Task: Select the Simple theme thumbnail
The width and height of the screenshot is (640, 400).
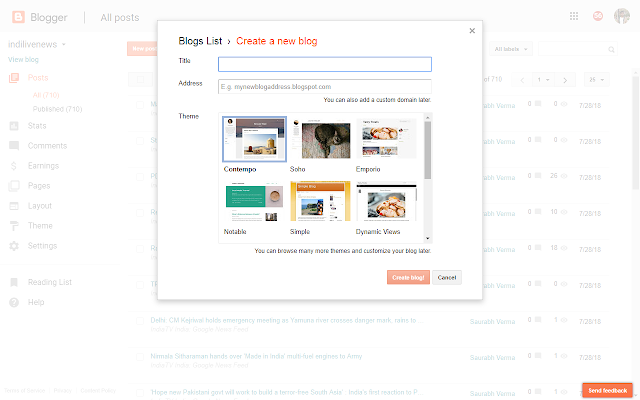Action: (x=320, y=201)
